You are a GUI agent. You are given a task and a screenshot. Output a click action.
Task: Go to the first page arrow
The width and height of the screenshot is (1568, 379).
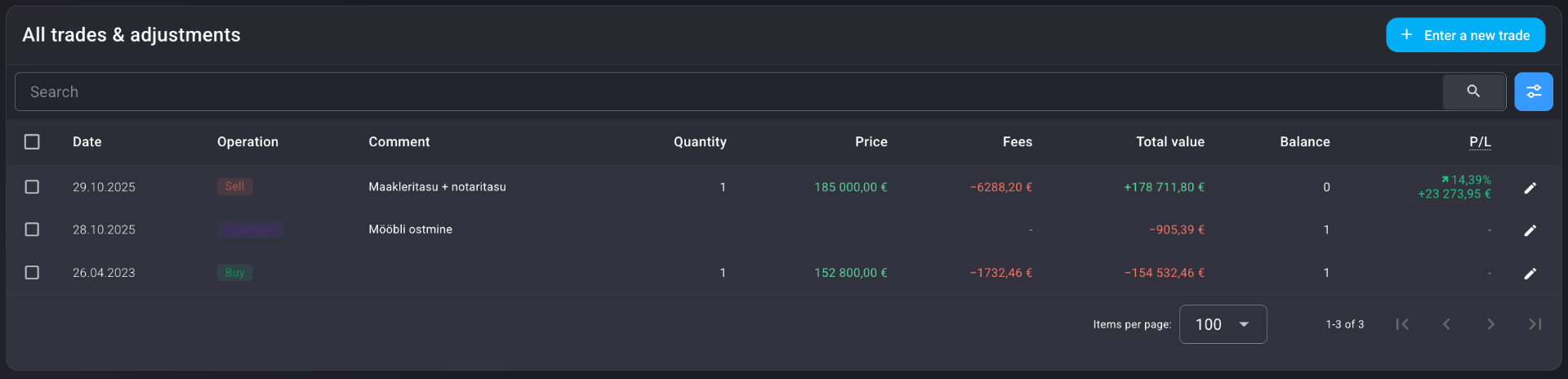tap(1402, 324)
